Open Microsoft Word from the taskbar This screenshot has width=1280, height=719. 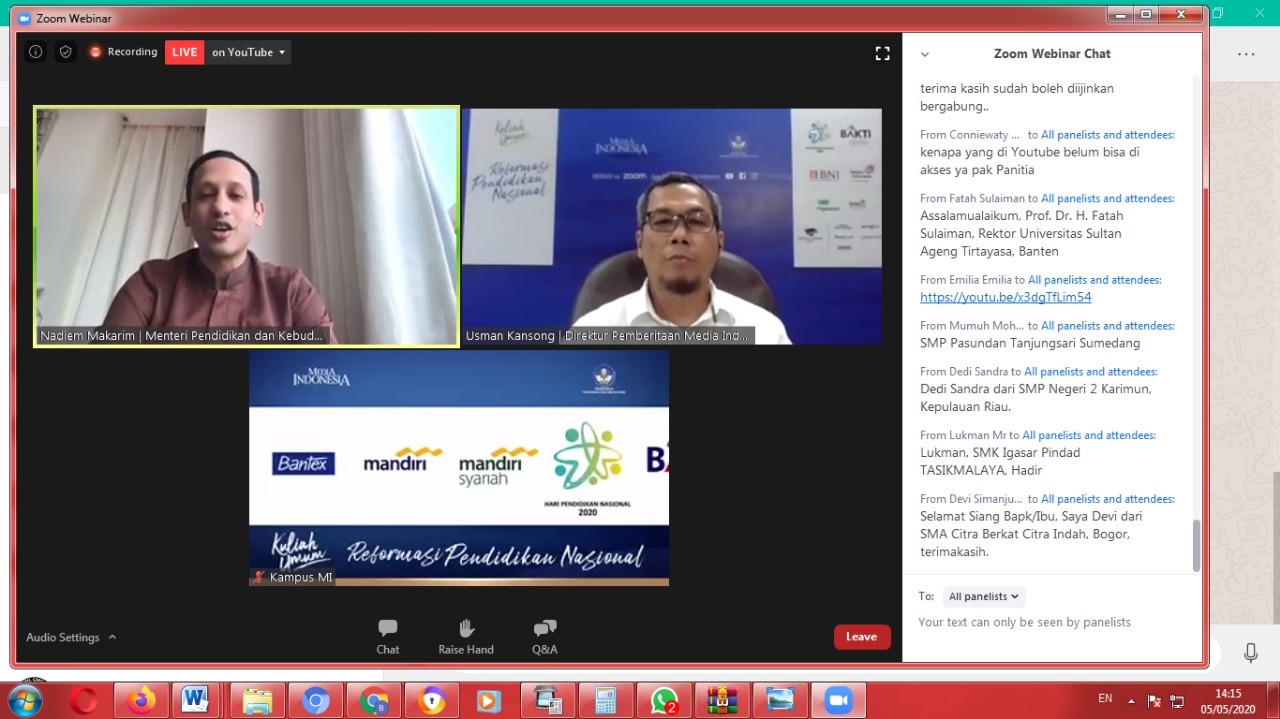coord(197,700)
